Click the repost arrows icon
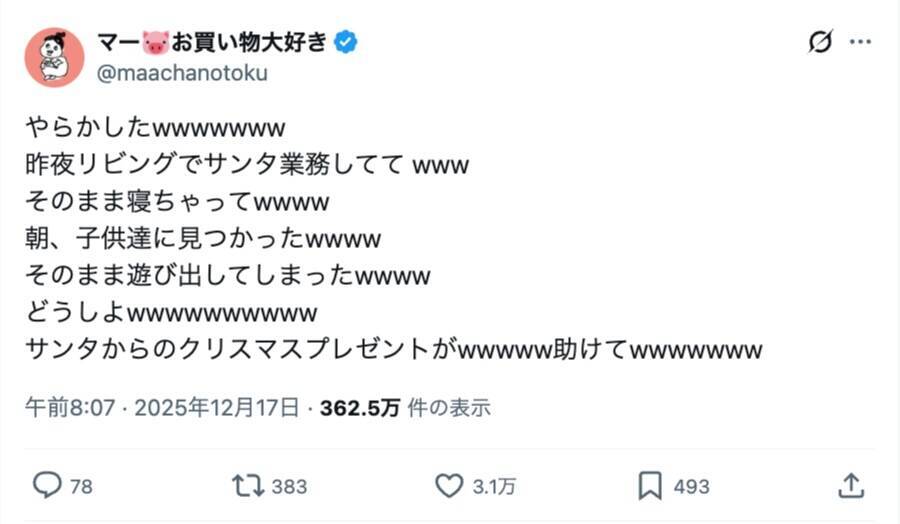 [x=245, y=486]
